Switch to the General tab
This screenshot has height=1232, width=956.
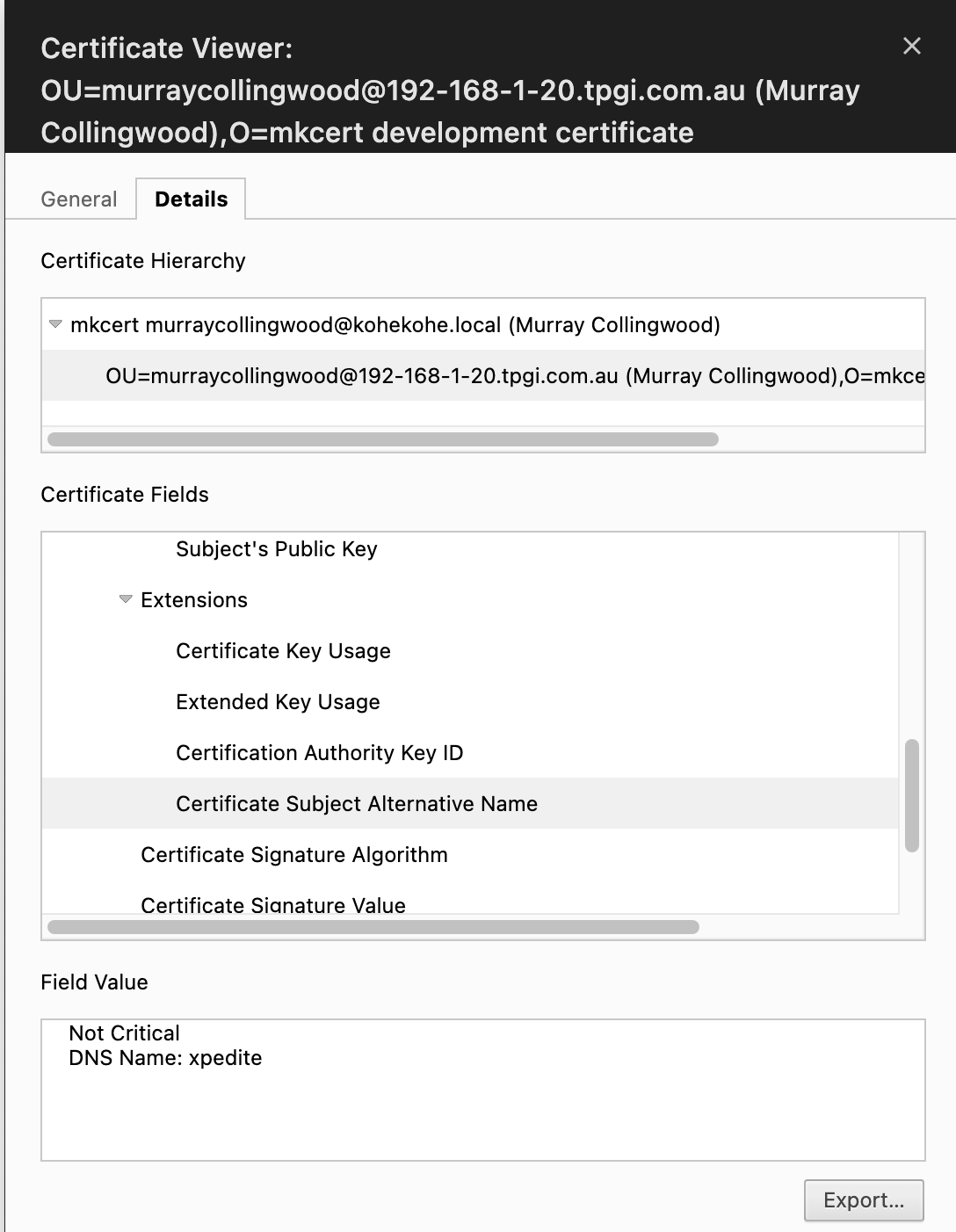[x=79, y=199]
